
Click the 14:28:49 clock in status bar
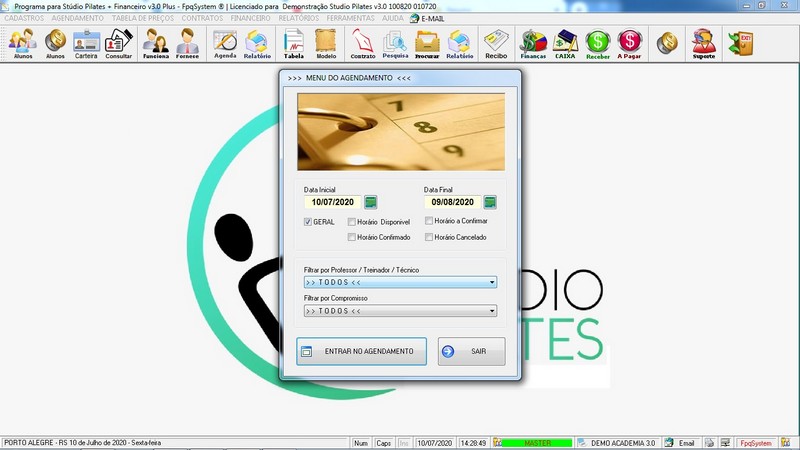click(x=473, y=443)
